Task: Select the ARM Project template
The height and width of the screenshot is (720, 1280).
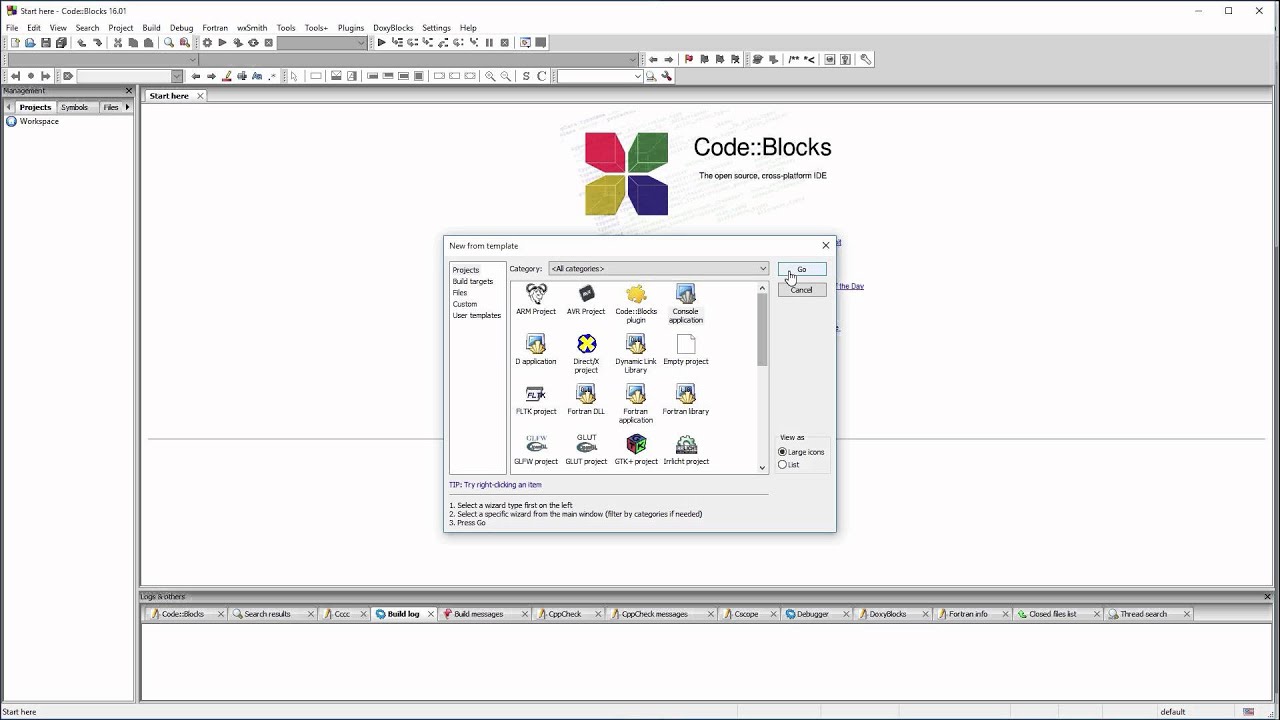Action: (536, 300)
